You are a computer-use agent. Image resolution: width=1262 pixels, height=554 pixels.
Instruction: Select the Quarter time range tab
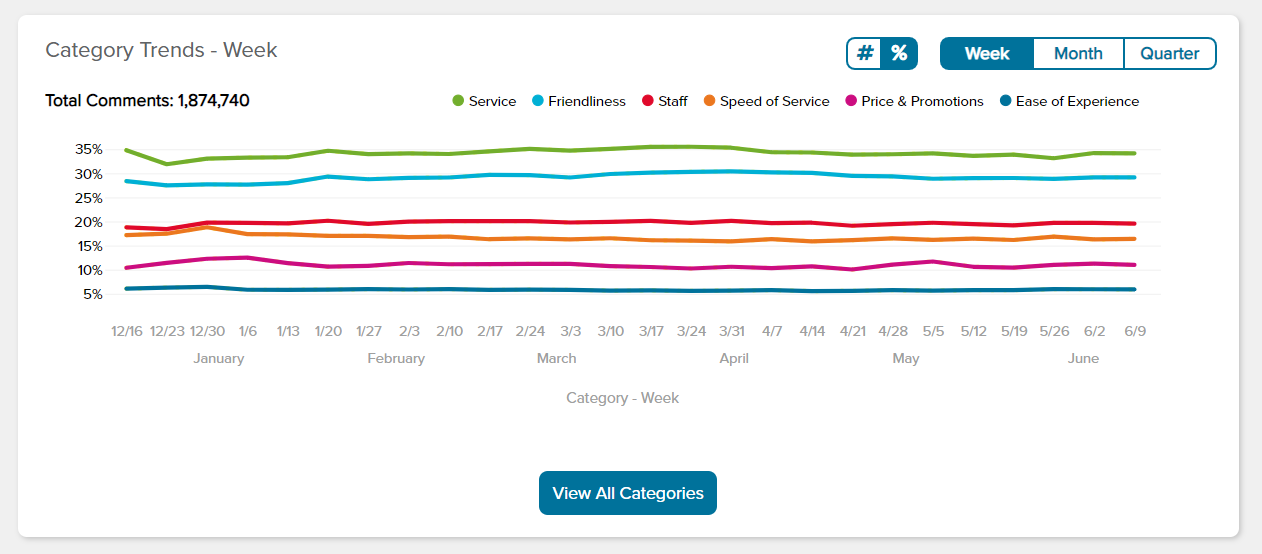click(1169, 54)
